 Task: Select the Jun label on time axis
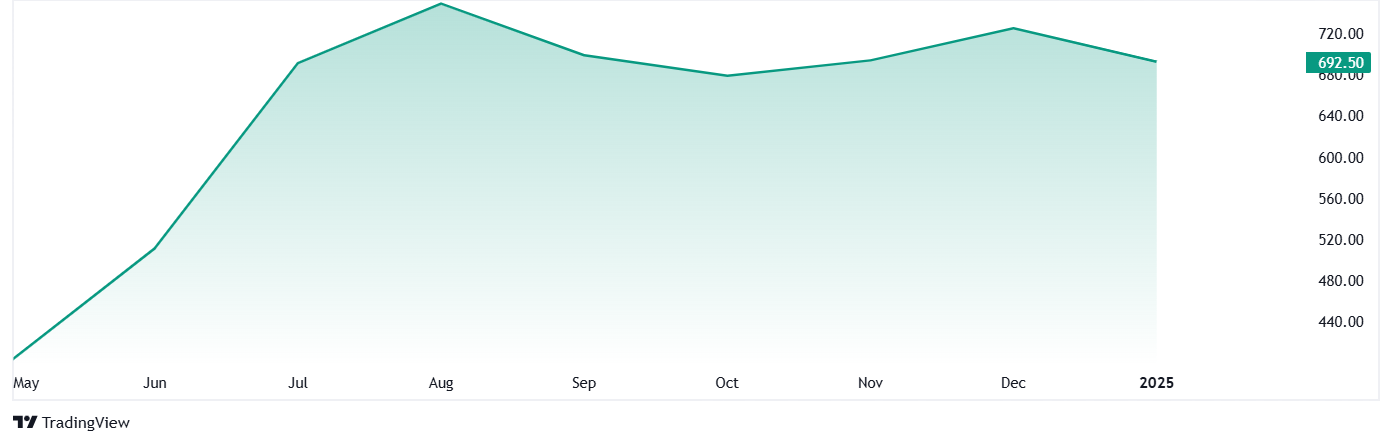click(155, 383)
